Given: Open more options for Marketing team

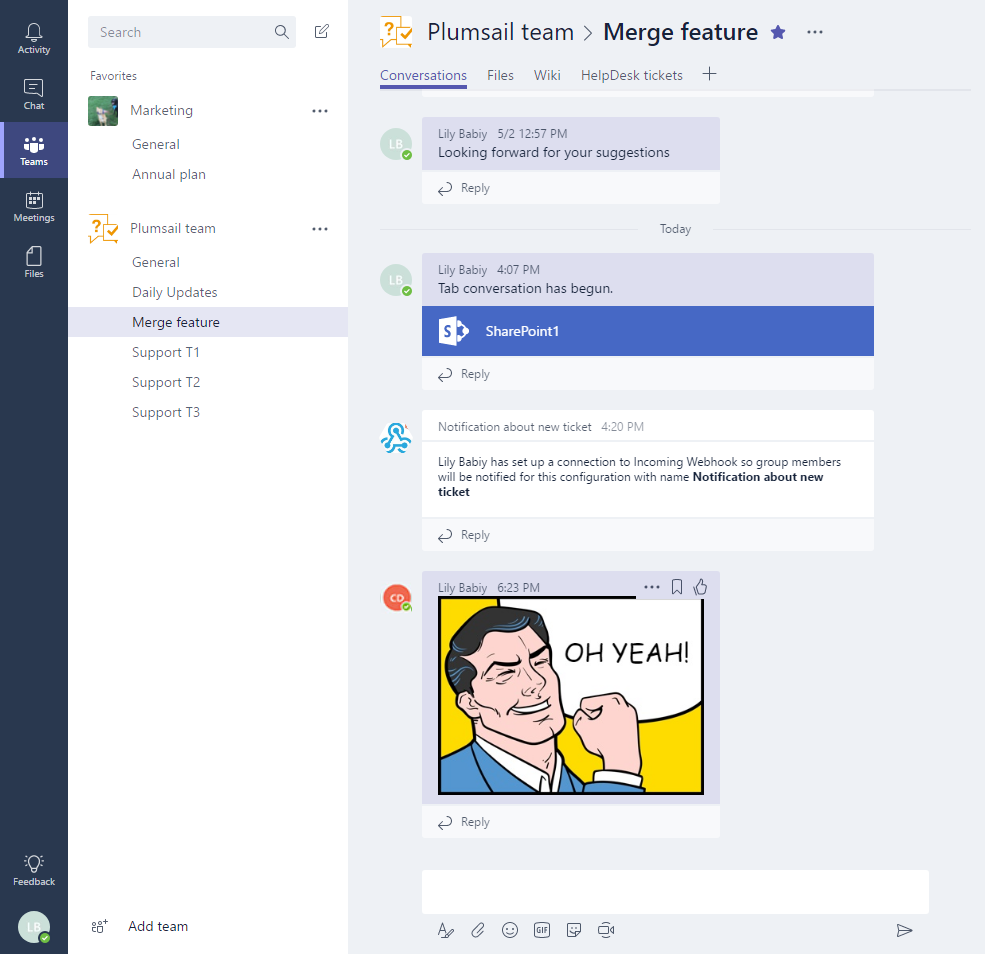Looking at the screenshot, I should point(320,111).
